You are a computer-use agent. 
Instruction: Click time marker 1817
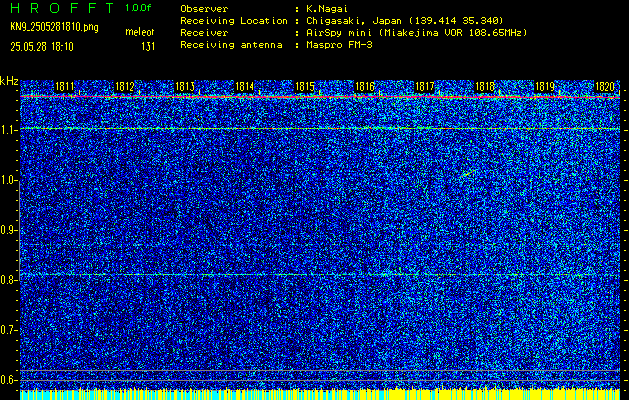[424, 86]
